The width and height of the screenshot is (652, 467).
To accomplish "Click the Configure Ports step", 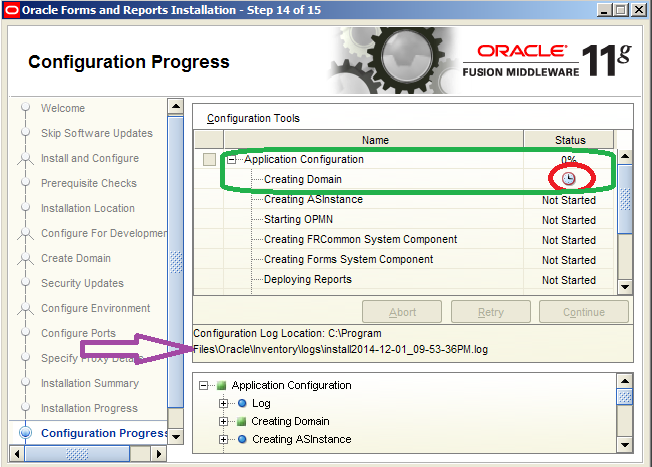I will tap(78, 333).
